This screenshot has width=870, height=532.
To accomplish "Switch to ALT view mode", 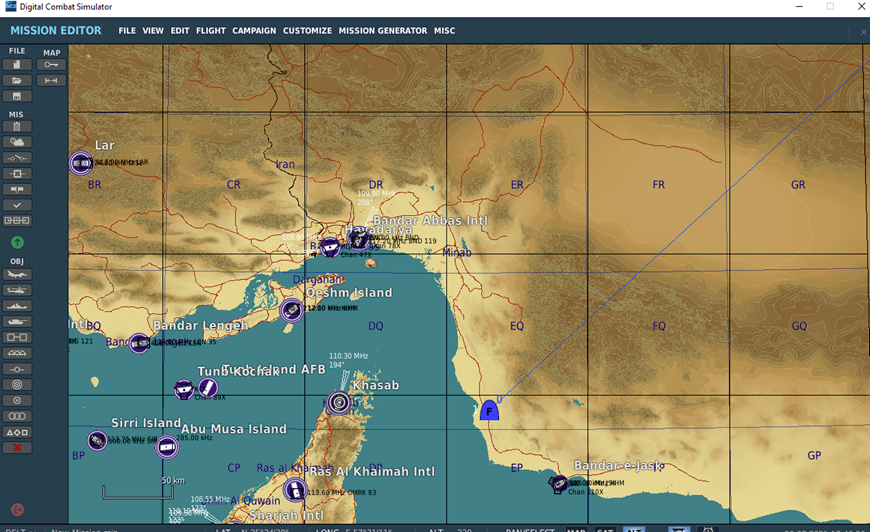I will [x=634, y=529].
